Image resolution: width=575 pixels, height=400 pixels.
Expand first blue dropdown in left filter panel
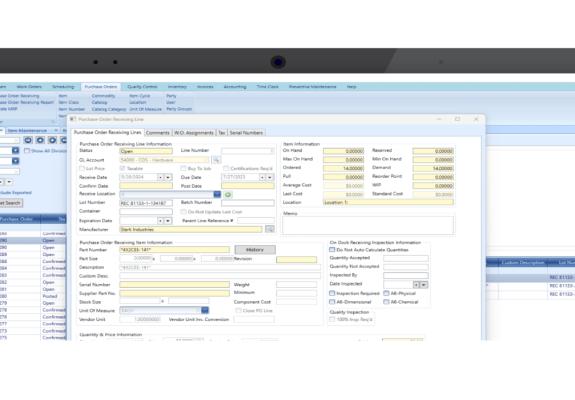(15, 150)
